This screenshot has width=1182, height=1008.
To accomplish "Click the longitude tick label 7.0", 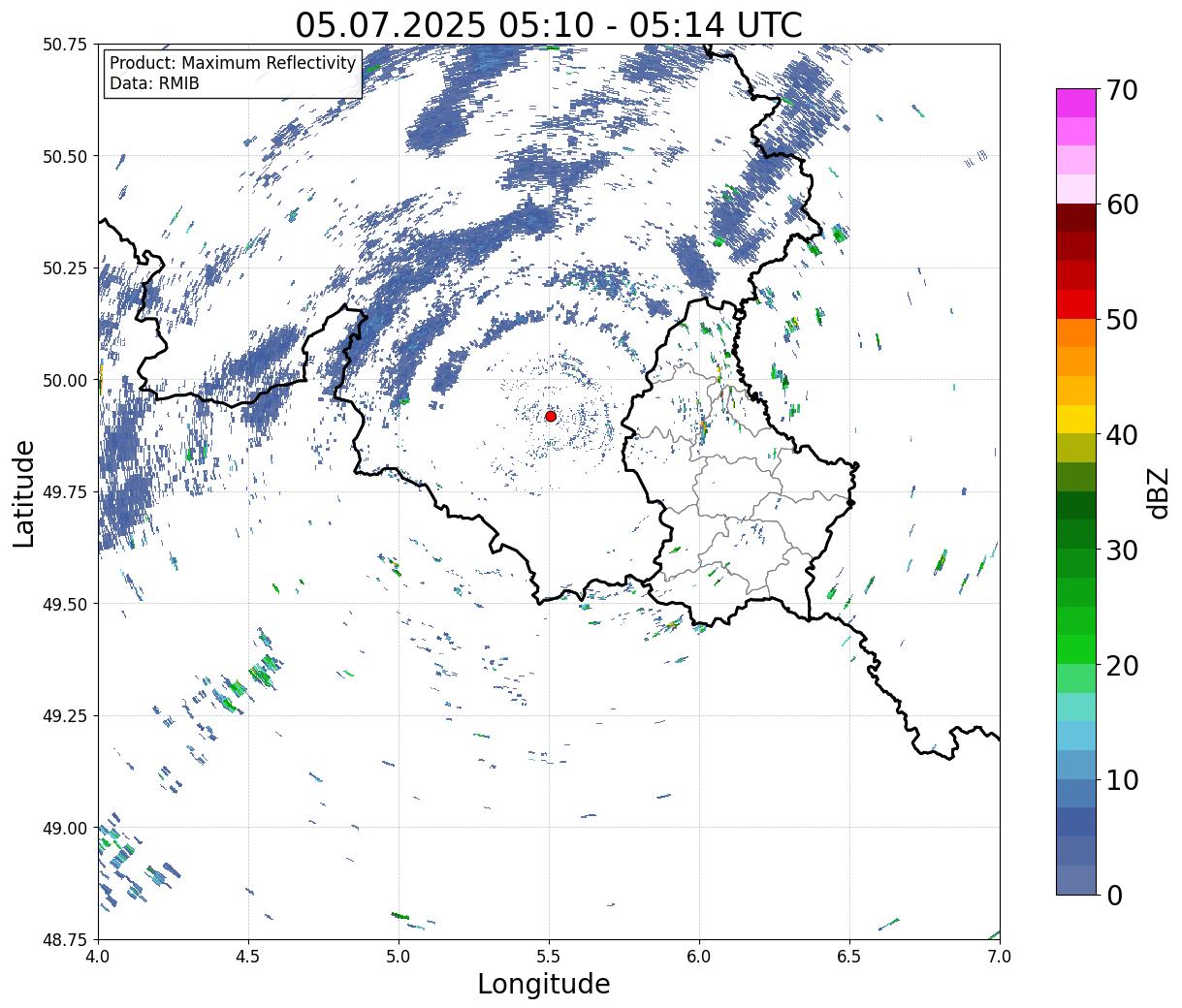I will point(1000,957).
